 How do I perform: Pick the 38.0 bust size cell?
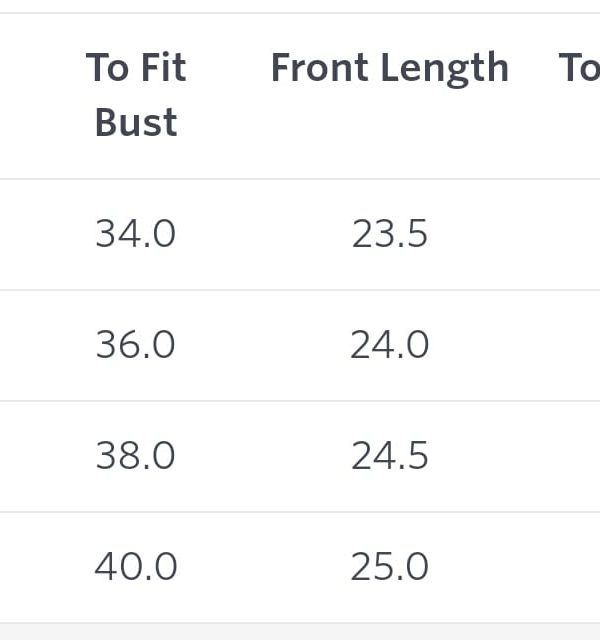pyautogui.click(x=136, y=456)
